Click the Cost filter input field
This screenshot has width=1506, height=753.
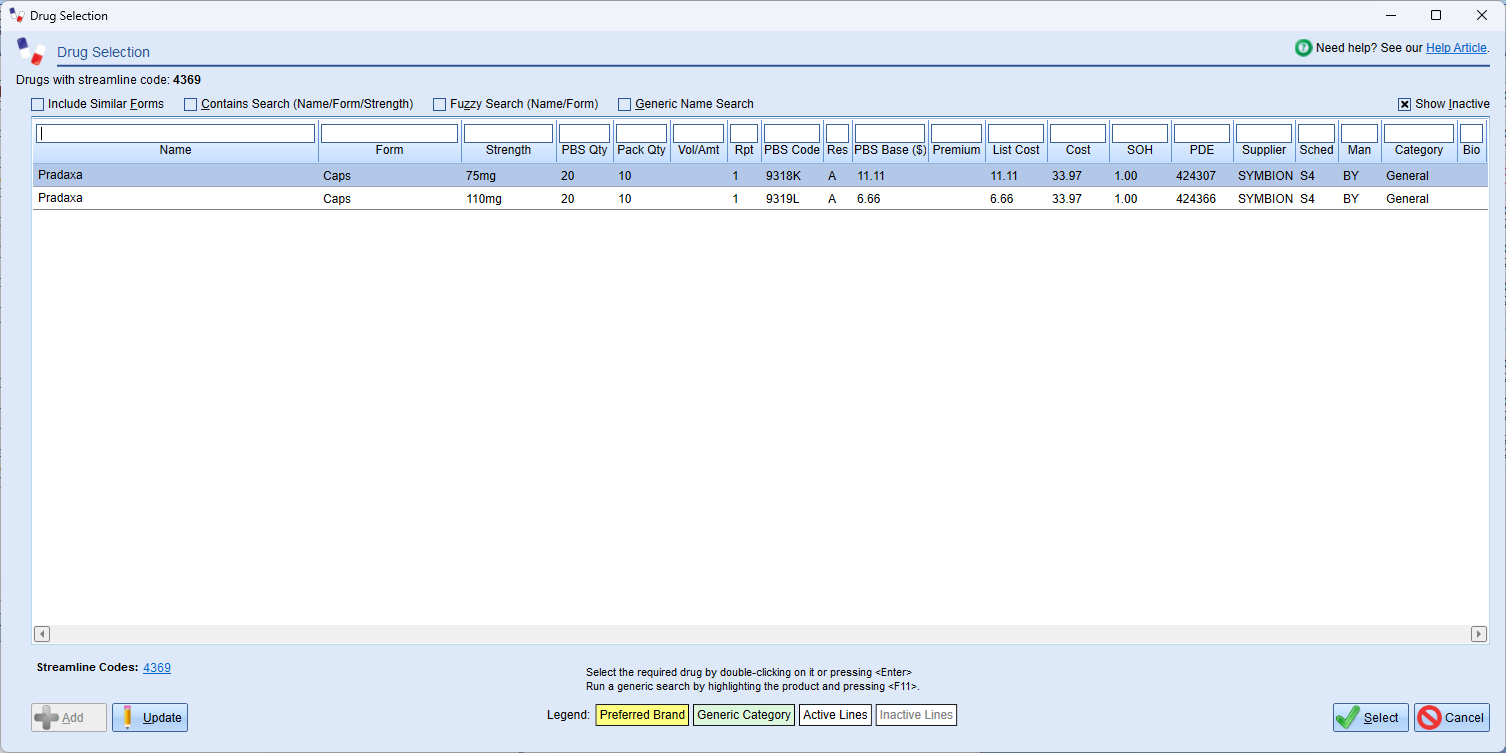(1078, 133)
